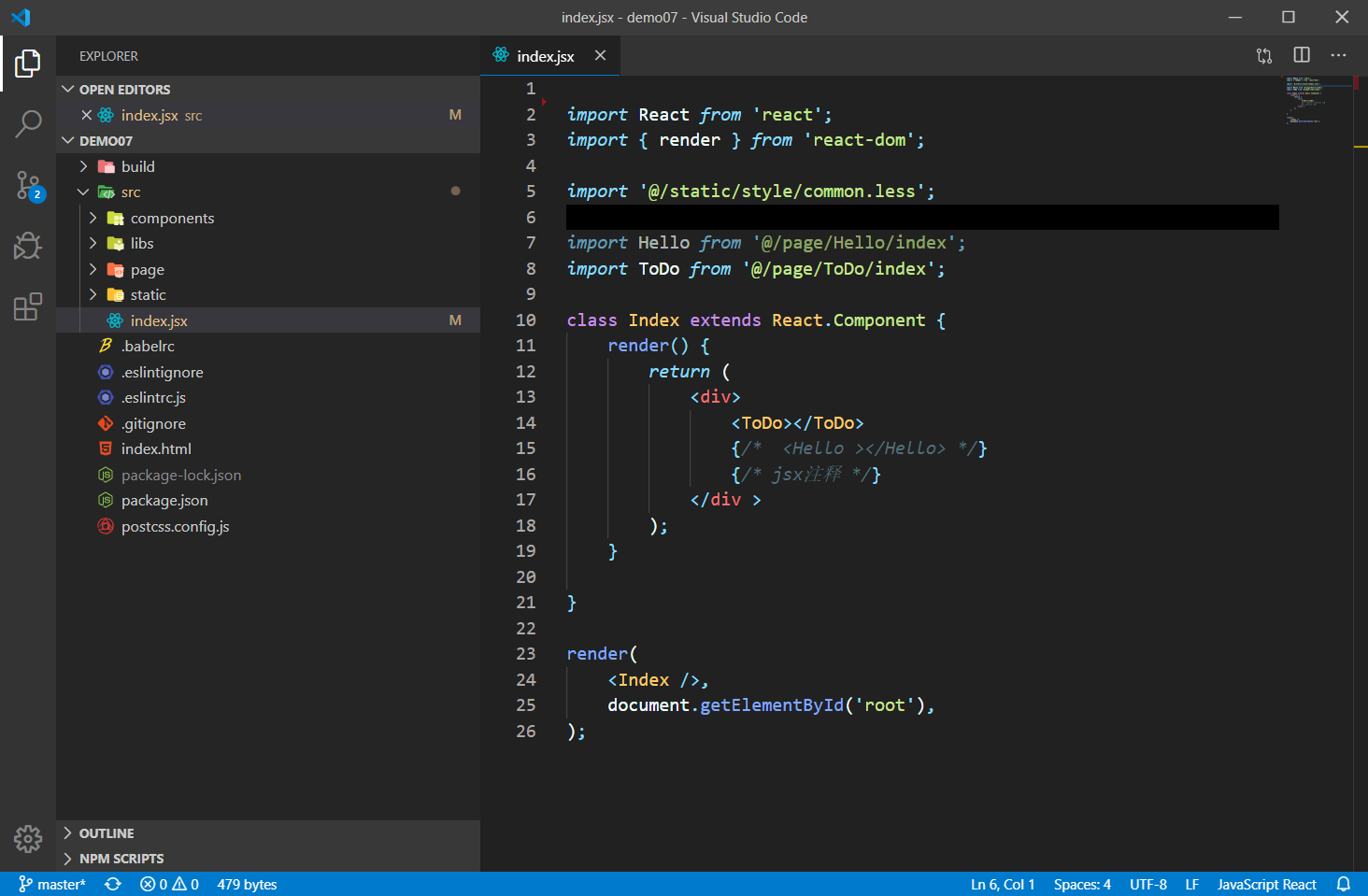The height and width of the screenshot is (896, 1368).
Task: Open the index.html file
Action: pos(268,448)
